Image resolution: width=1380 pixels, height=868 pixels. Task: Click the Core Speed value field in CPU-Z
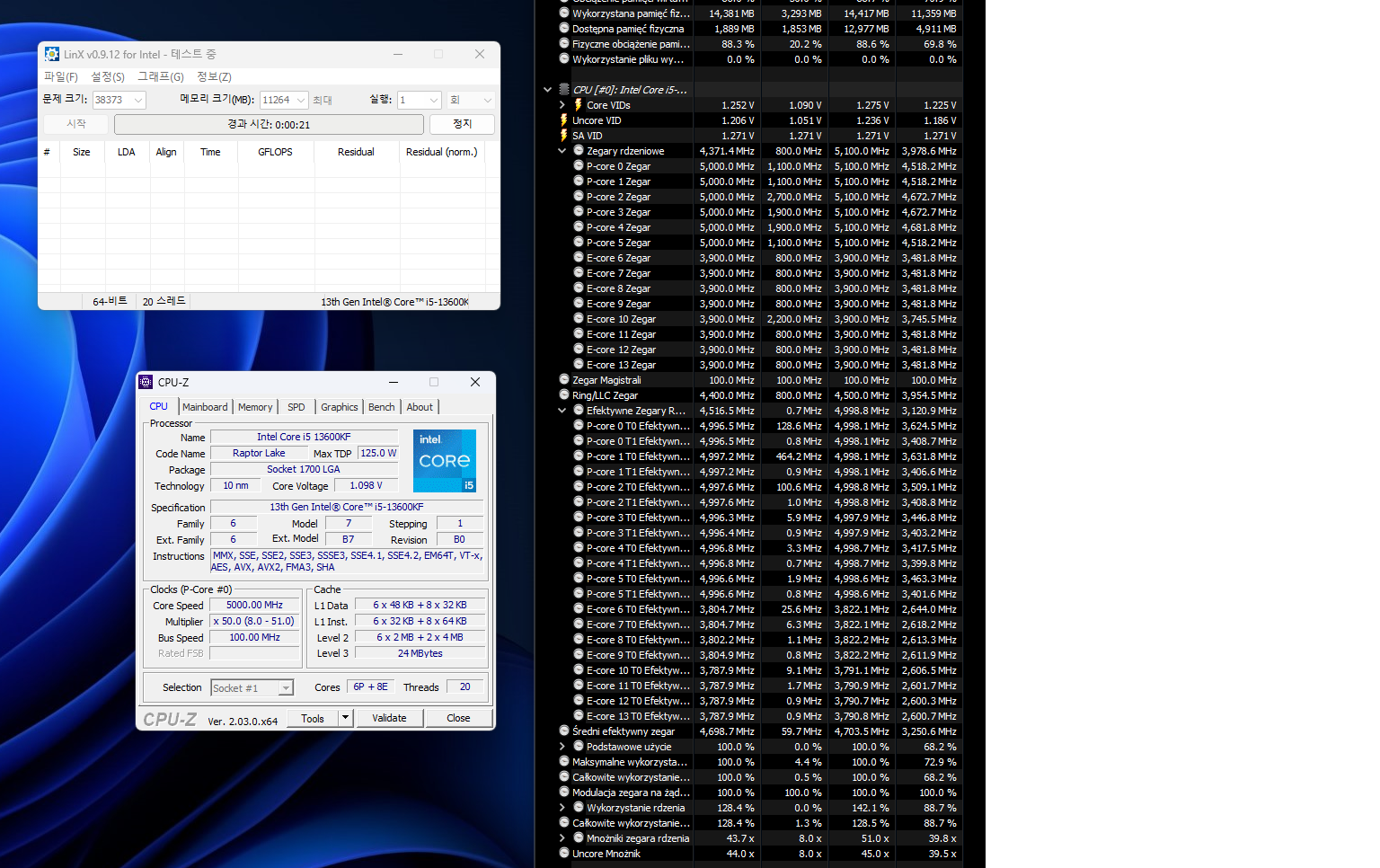pos(255,606)
